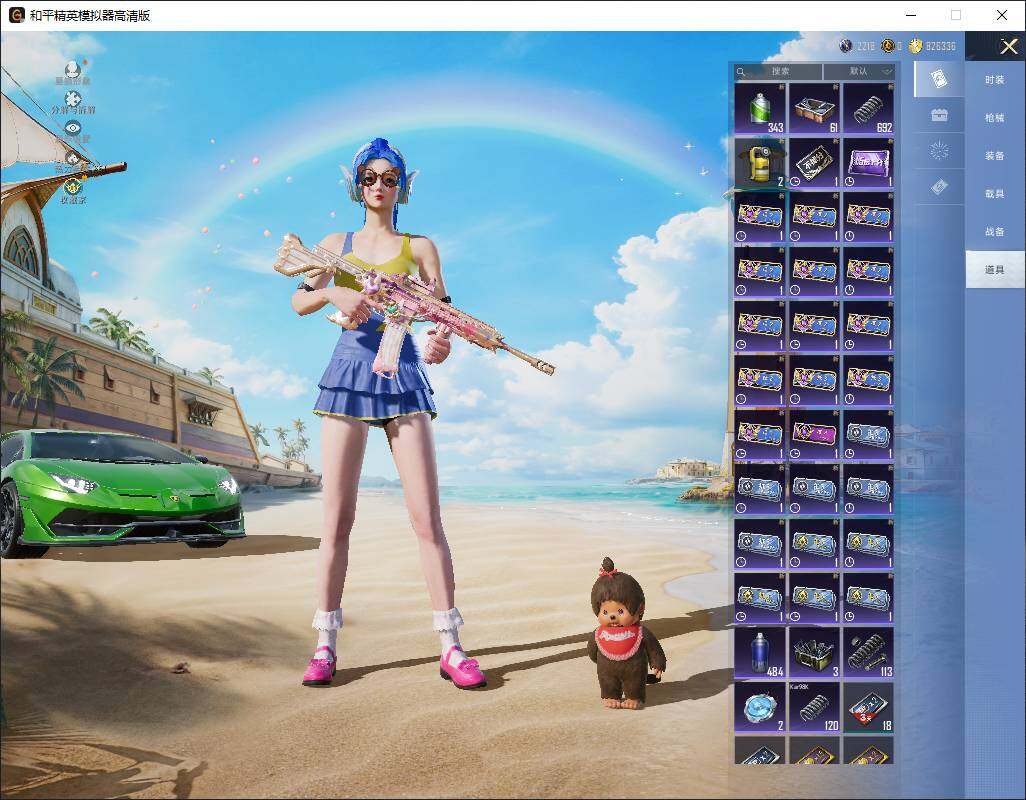
Task: Select the red 3-day card item 18
Action: tap(868, 706)
